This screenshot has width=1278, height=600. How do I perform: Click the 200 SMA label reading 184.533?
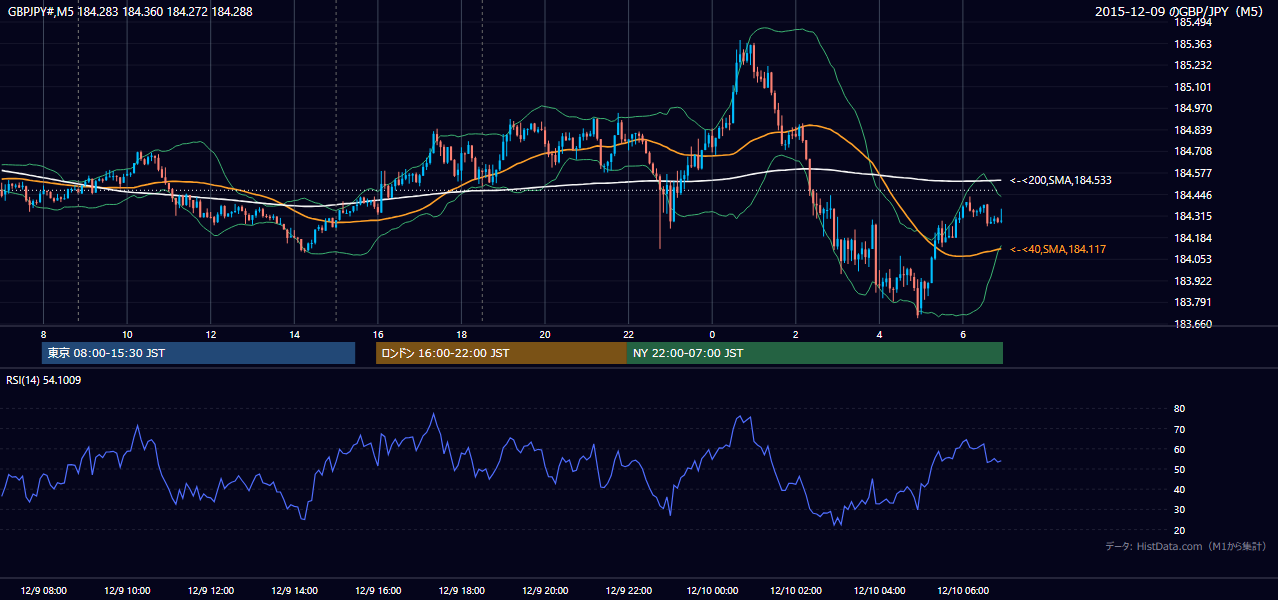(x=1061, y=180)
